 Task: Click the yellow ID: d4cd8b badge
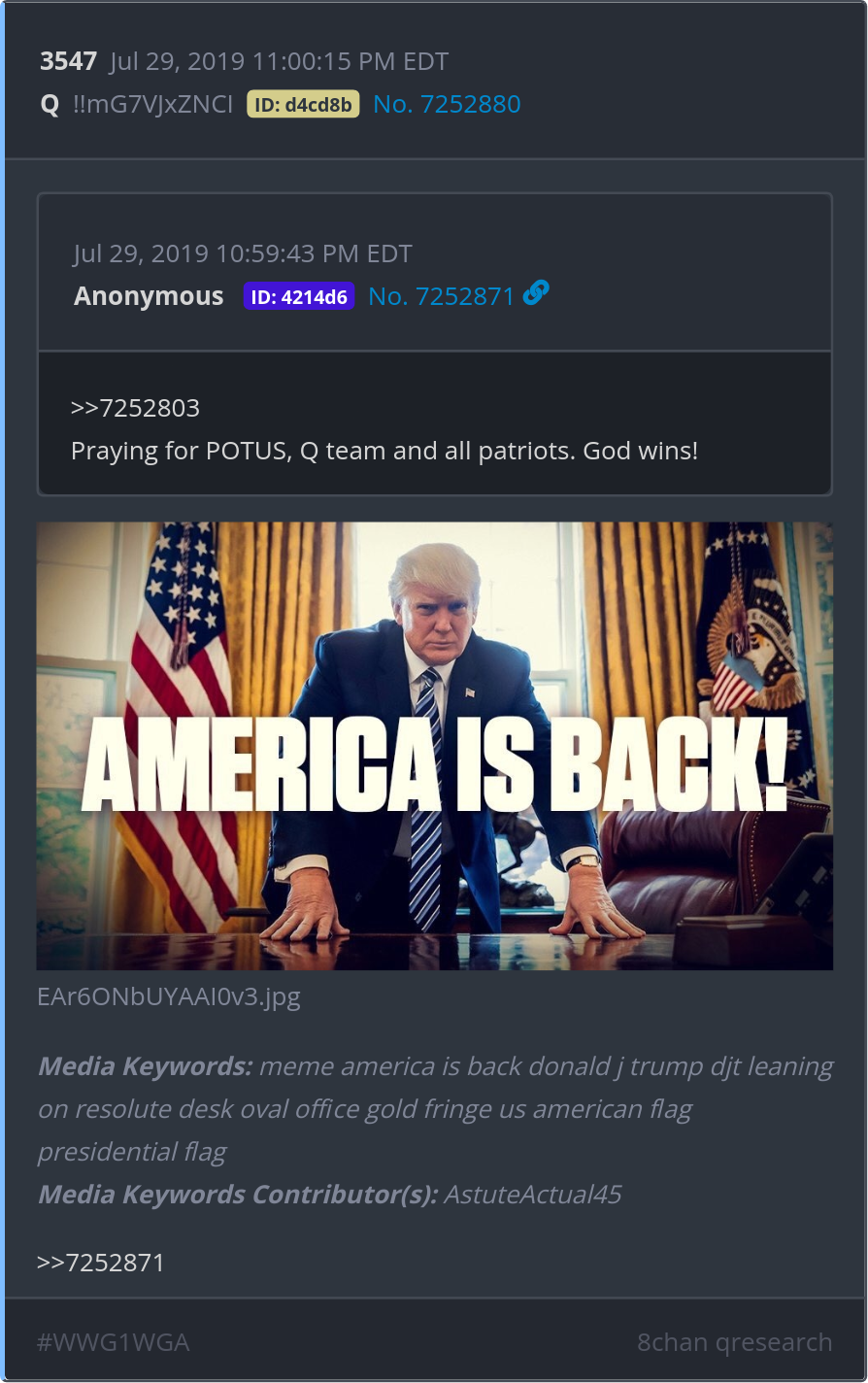tap(303, 104)
